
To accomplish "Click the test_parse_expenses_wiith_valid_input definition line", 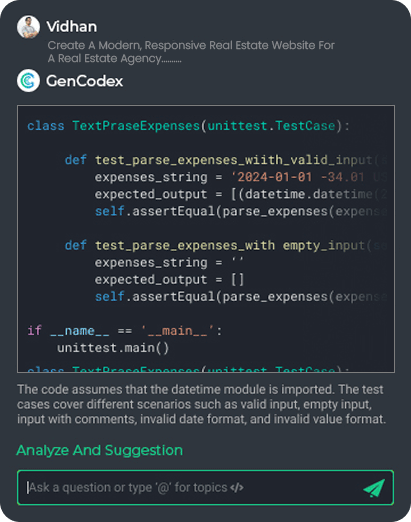I will [x=226, y=160].
